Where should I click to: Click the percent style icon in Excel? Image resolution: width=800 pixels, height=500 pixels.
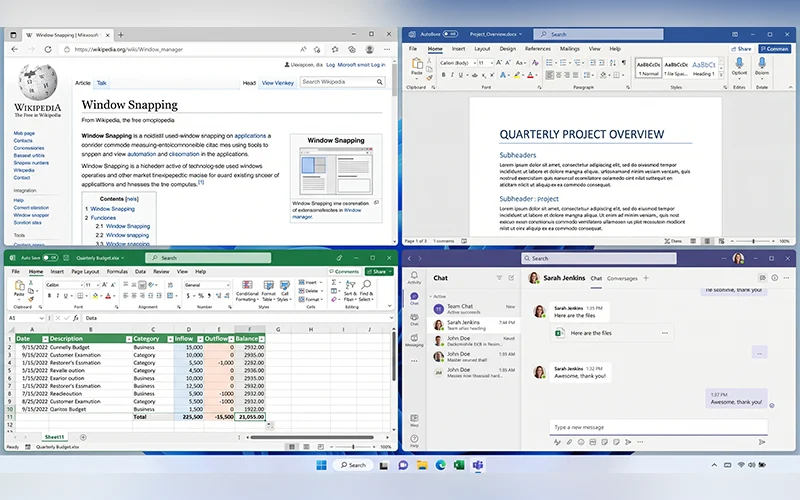(x=201, y=296)
